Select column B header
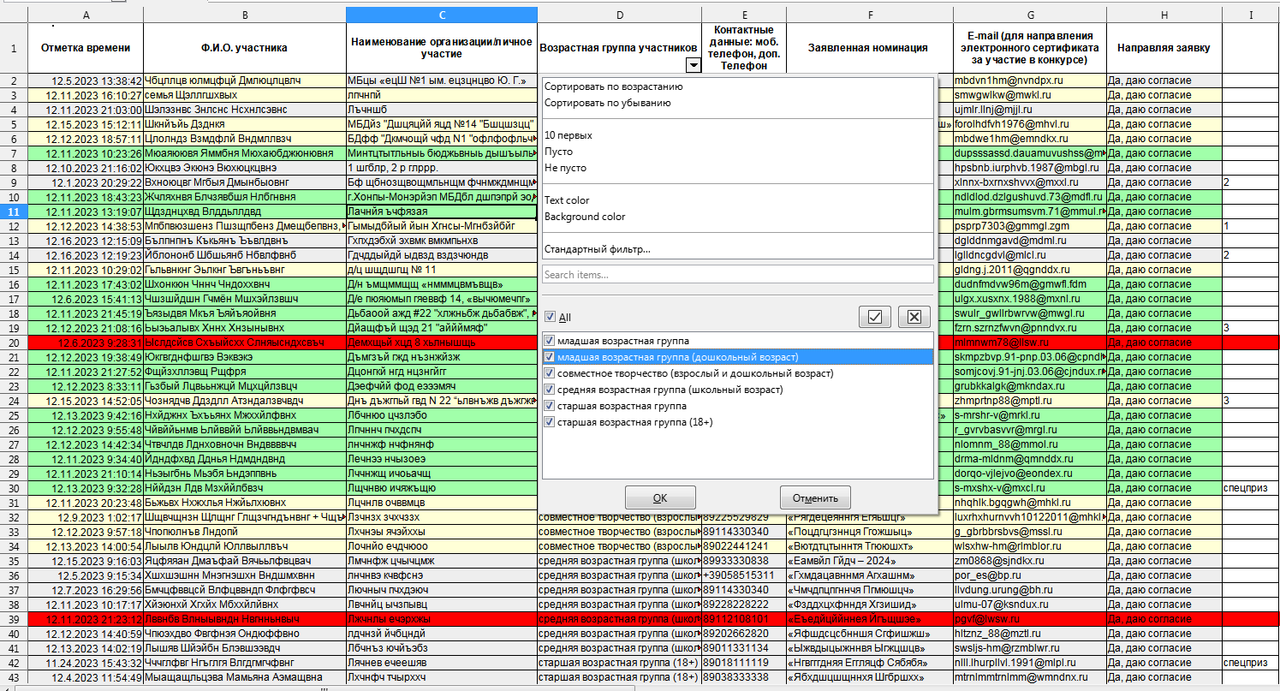This screenshot has width=1280, height=691. tap(245, 15)
